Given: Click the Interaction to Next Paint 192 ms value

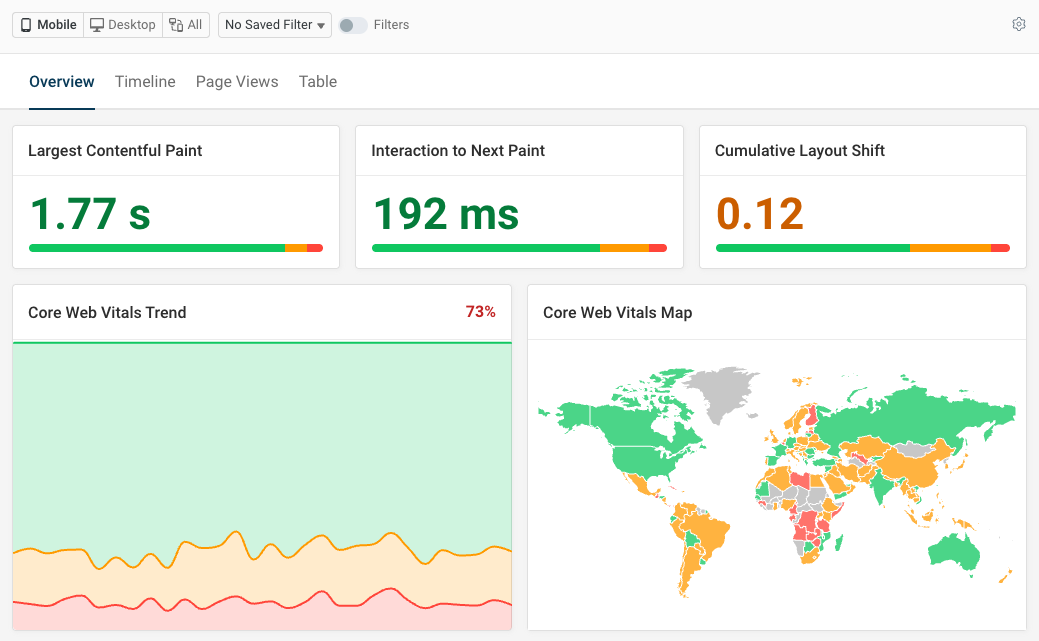Looking at the screenshot, I should 446,214.
